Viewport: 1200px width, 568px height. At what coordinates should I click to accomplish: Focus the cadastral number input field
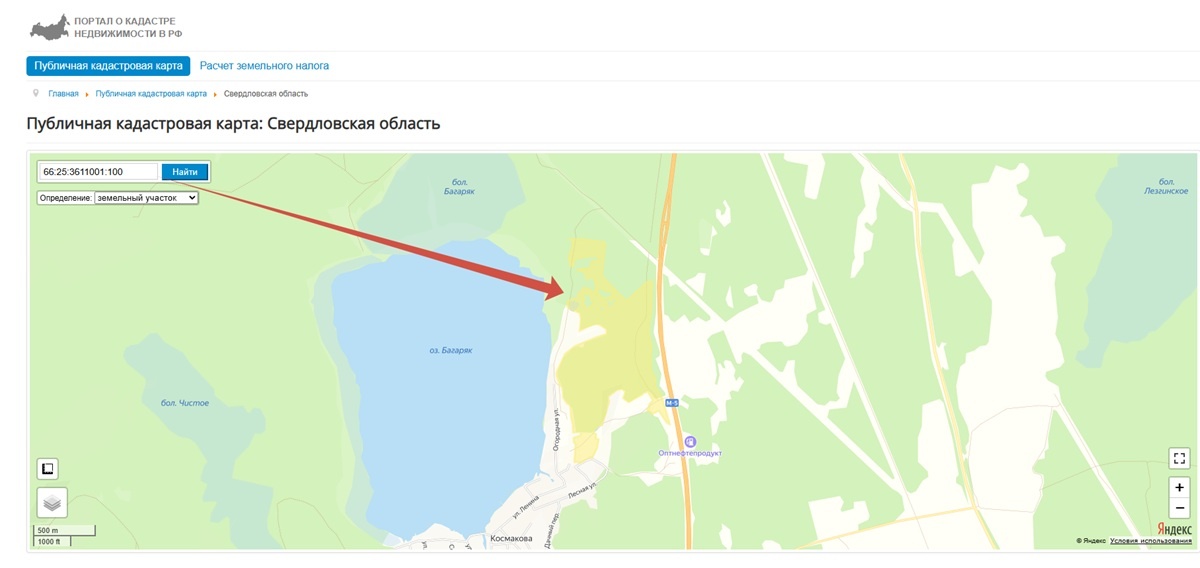pyautogui.click(x=99, y=172)
